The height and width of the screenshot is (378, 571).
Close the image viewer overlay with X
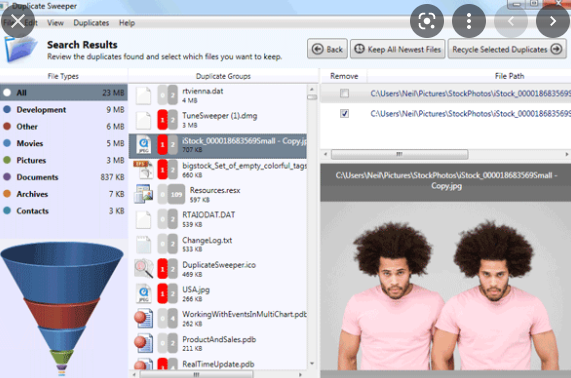point(17,21)
